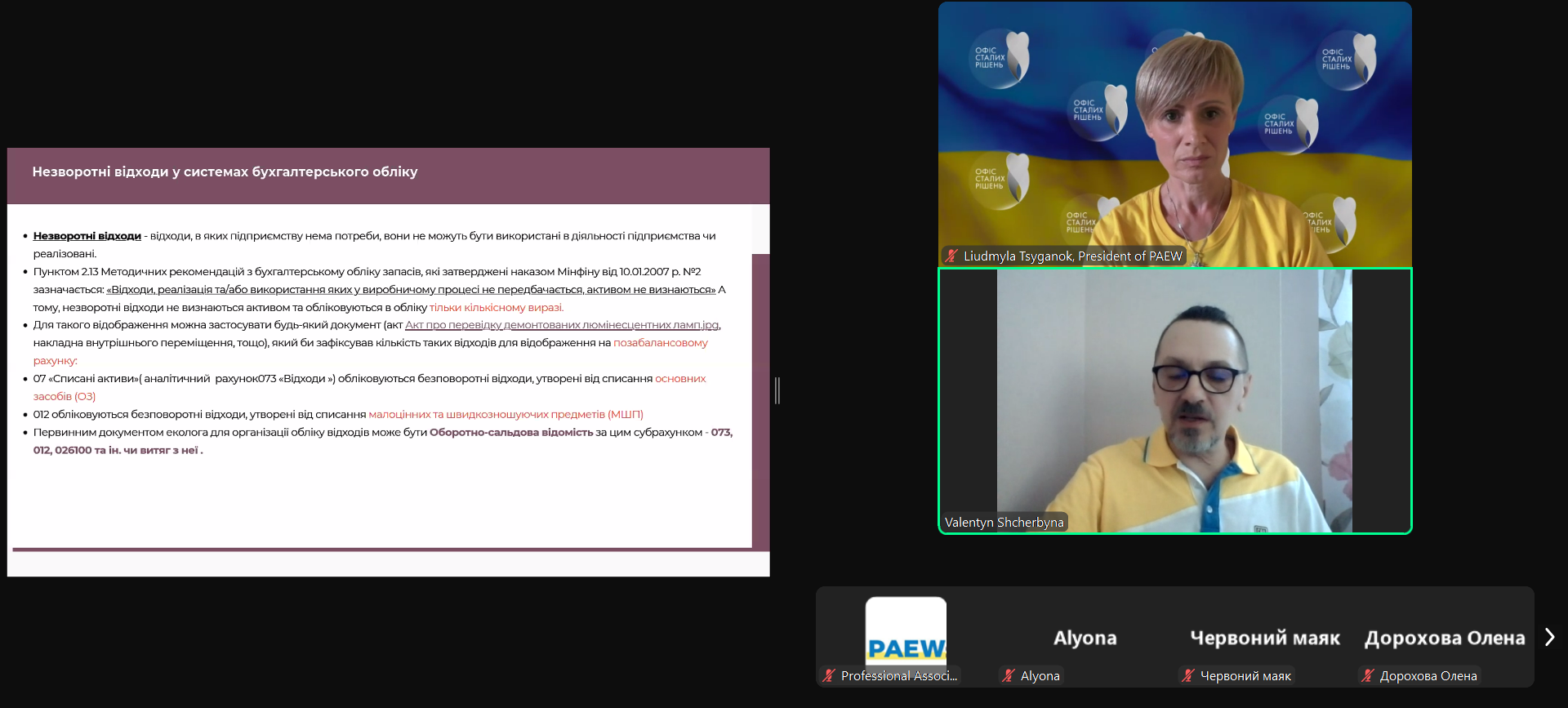This screenshot has width=1568, height=708.
Task: Click muted mic icon next to Professional Associ...
Action: point(829,676)
